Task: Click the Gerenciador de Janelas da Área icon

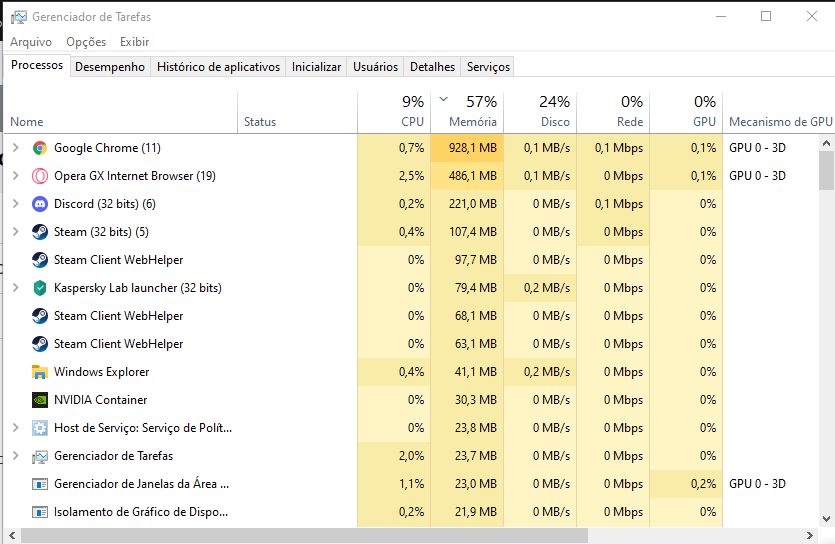Action: 39,484
